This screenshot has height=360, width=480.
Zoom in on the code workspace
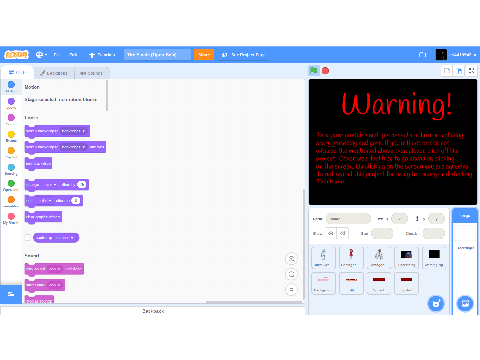pos(291,259)
